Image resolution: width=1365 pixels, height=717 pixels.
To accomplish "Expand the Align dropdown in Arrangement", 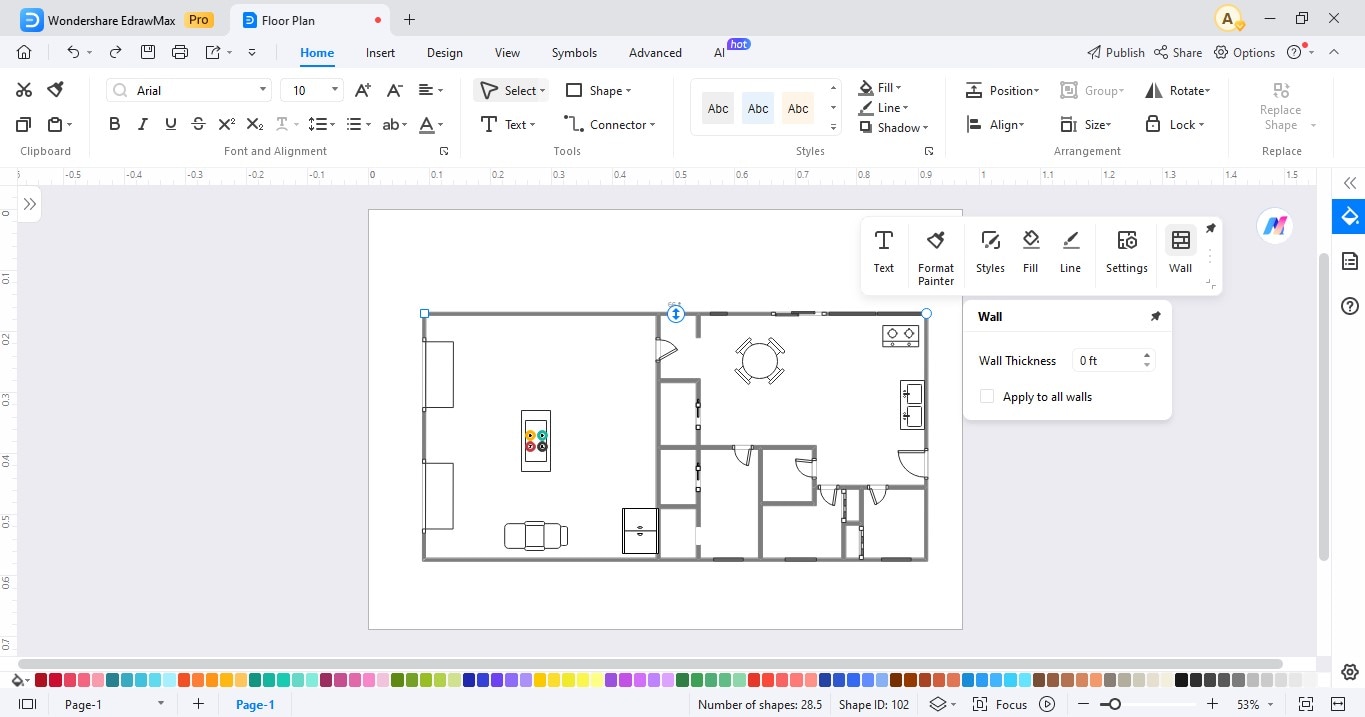I will [1021, 125].
